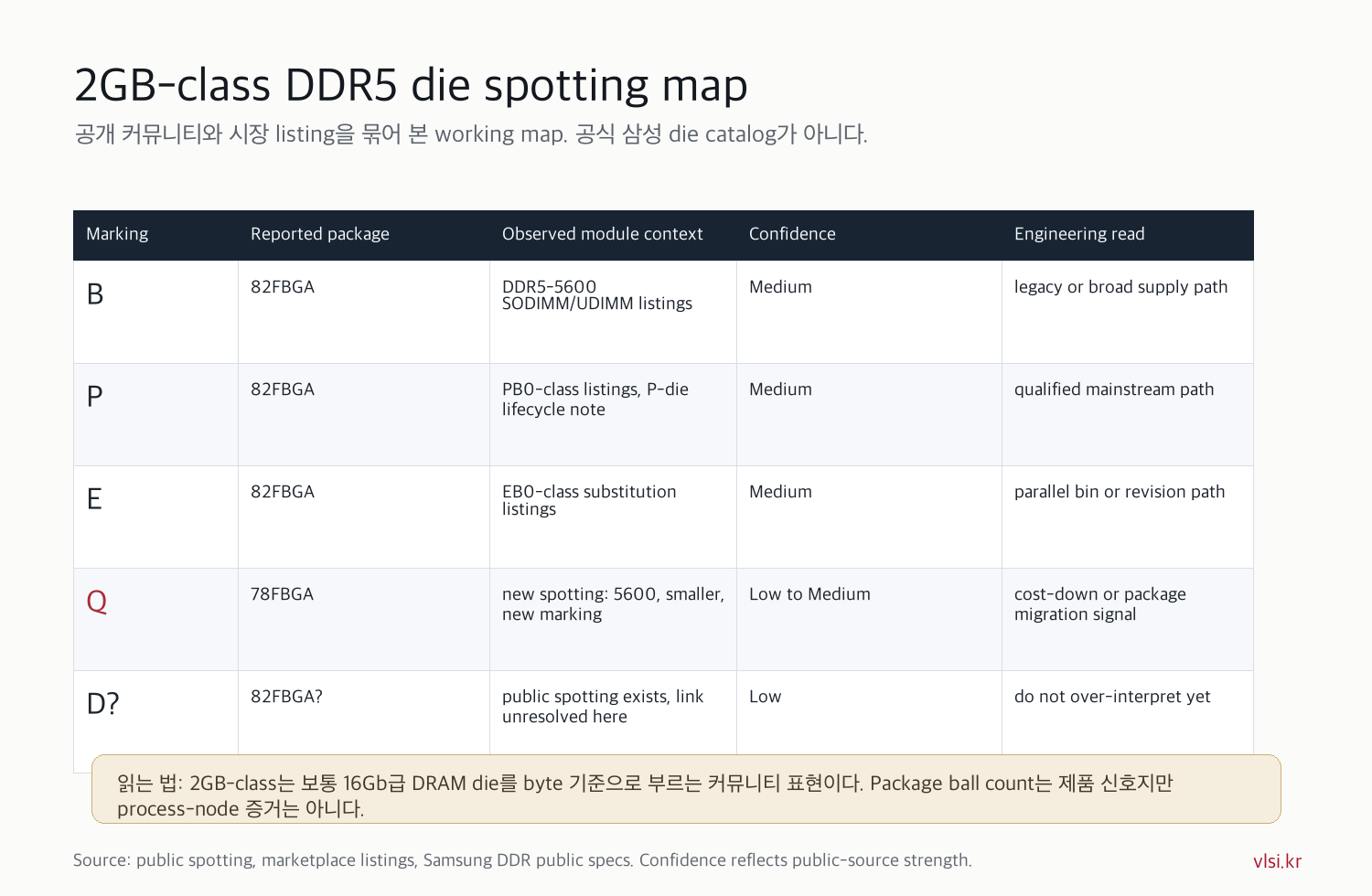Click 'parallel bin or revision path'
1372x896 pixels.
(1120, 492)
